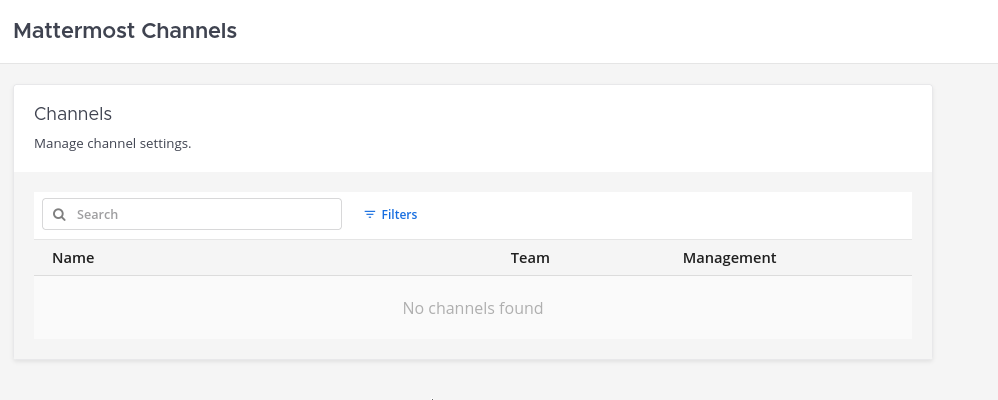The image size is (998, 400).
Task: Click the empty row left of 'No channels found'
Action: [200, 308]
